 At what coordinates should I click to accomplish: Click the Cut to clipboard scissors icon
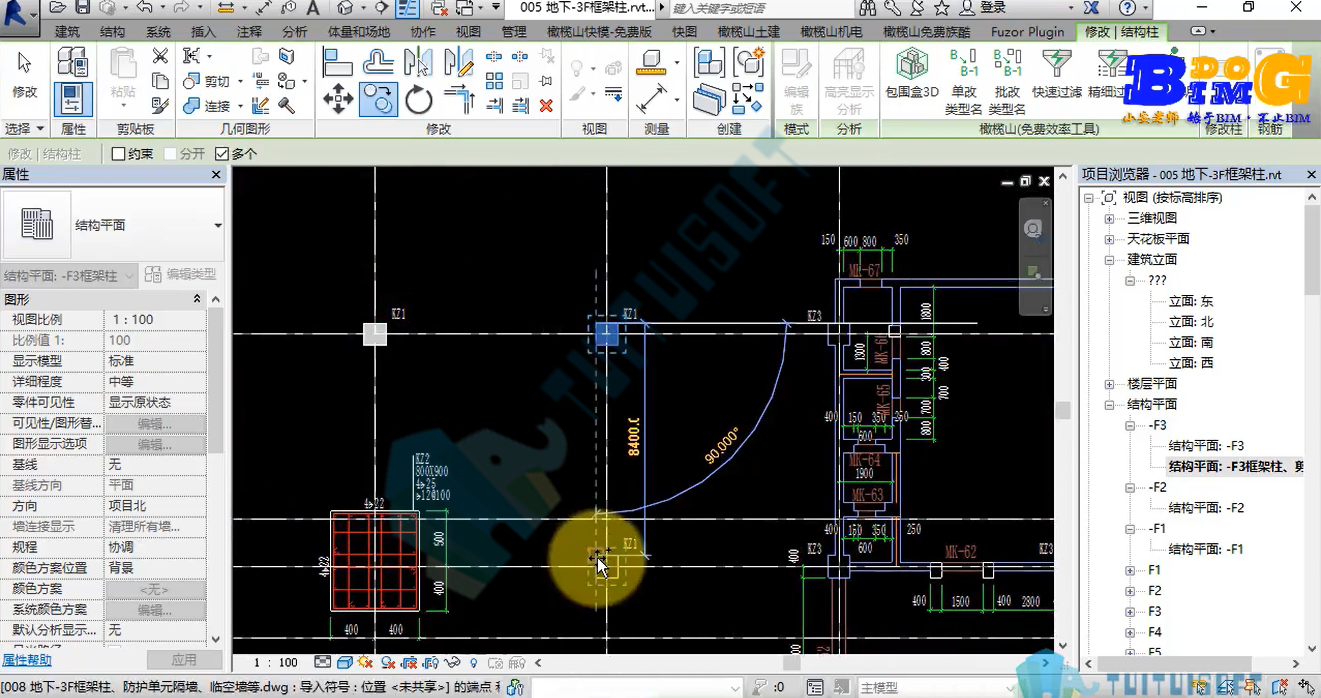pos(160,56)
